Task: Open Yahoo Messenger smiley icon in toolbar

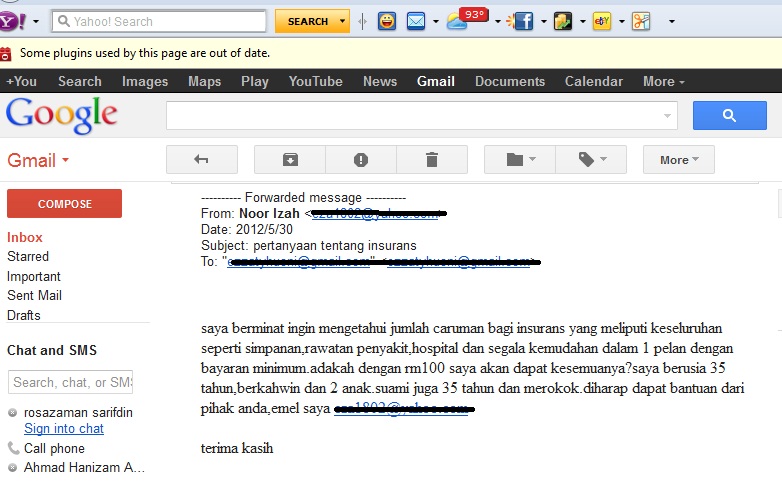Action: 386,21
